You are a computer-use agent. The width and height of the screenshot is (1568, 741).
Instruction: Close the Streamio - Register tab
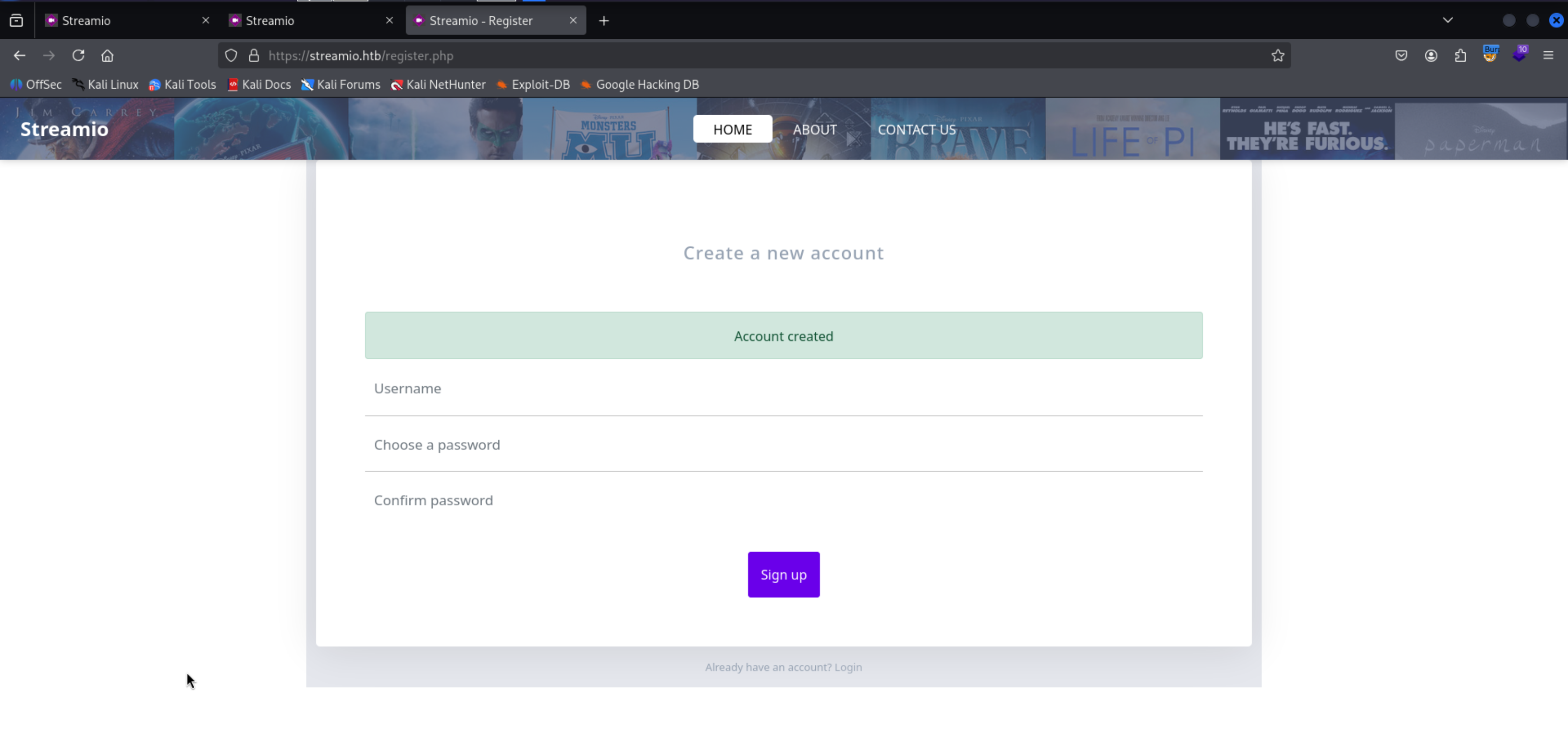[573, 20]
